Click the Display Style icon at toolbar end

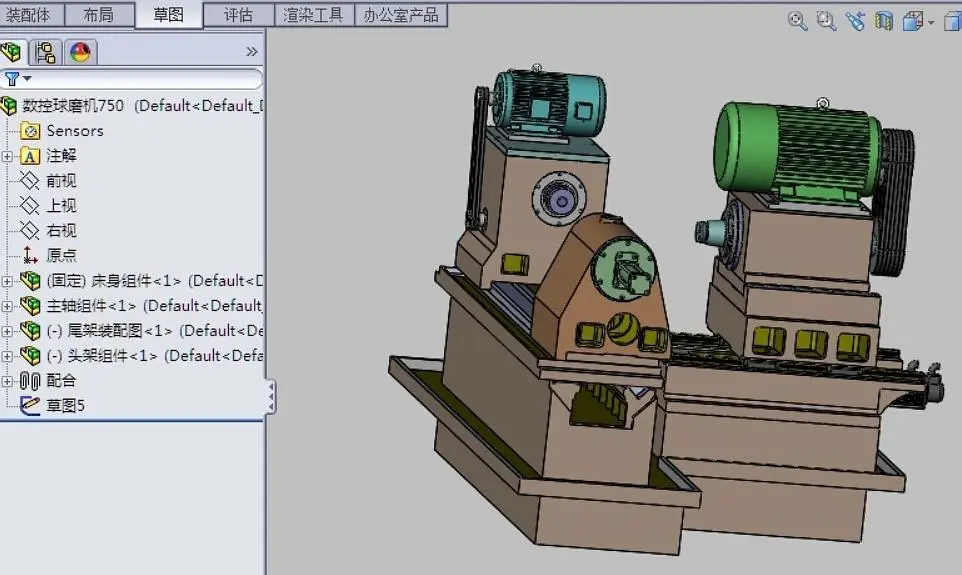[x=953, y=21]
